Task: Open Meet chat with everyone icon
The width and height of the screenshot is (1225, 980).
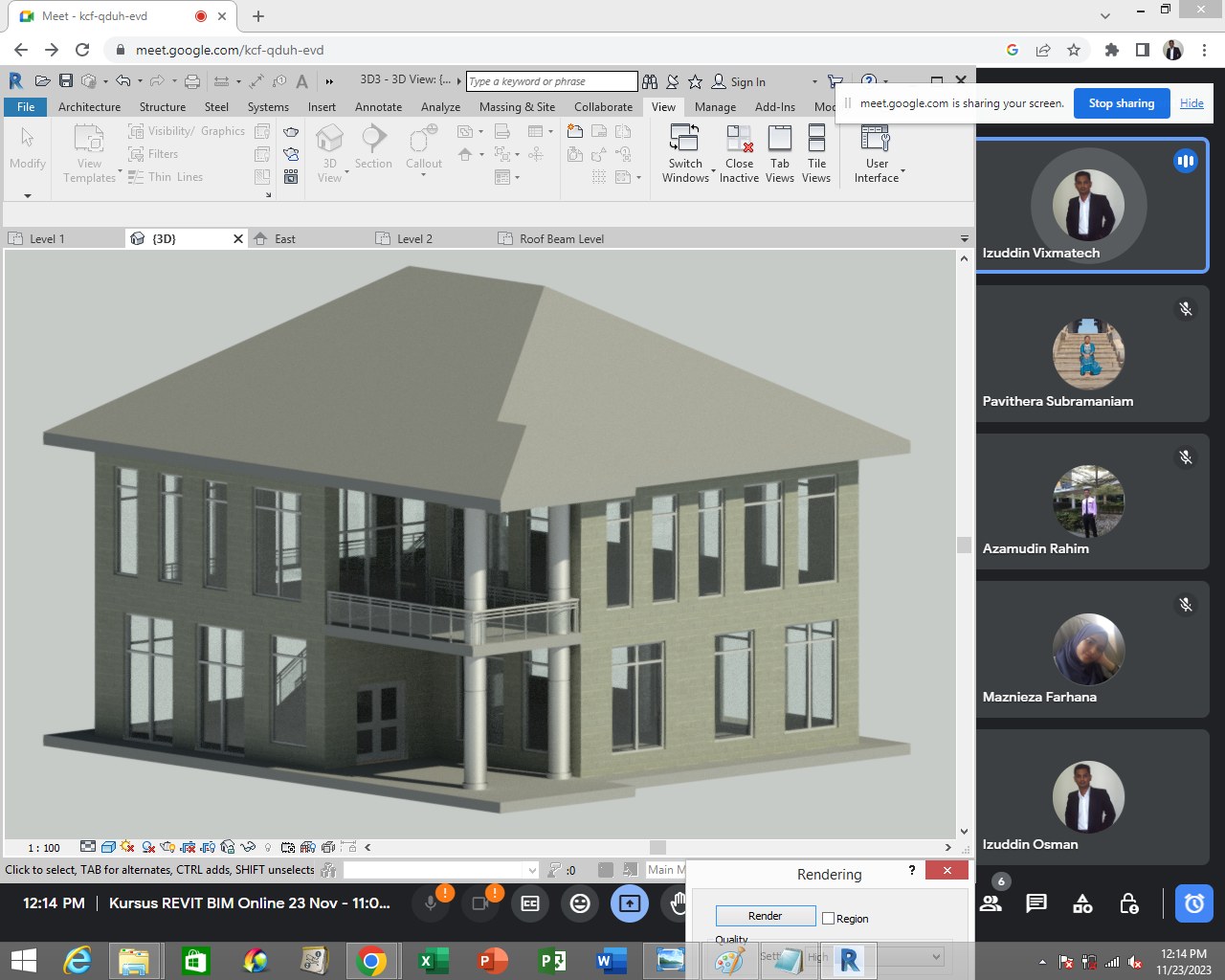Action: click(1036, 903)
